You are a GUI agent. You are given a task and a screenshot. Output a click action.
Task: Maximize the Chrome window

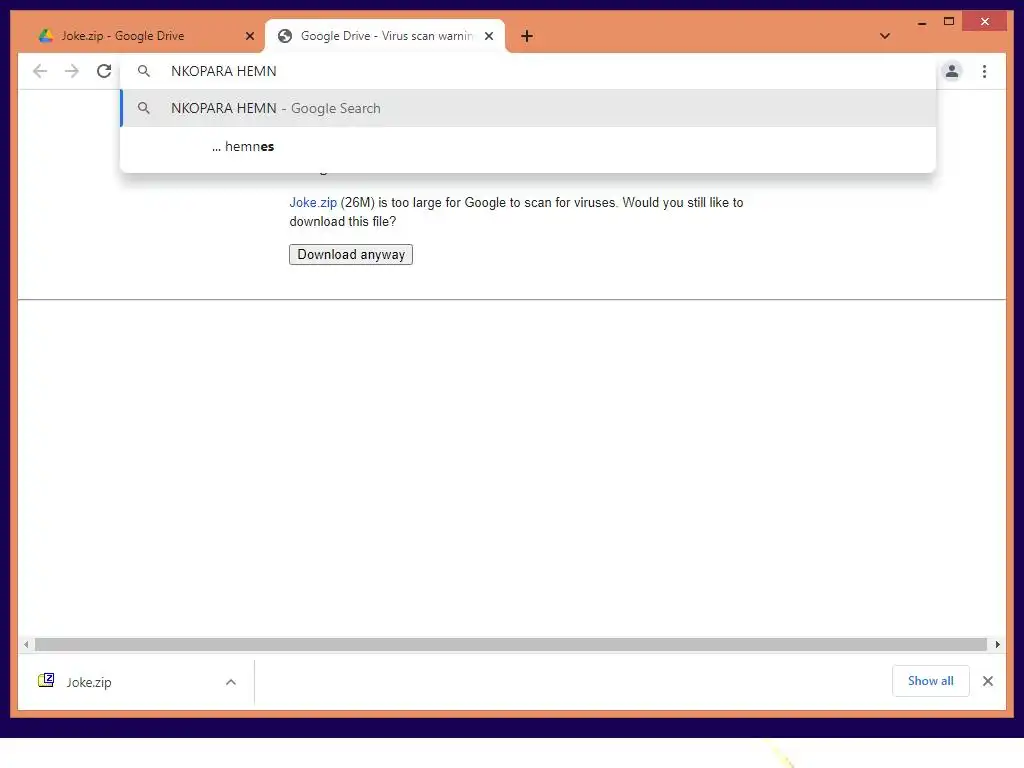(x=949, y=22)
